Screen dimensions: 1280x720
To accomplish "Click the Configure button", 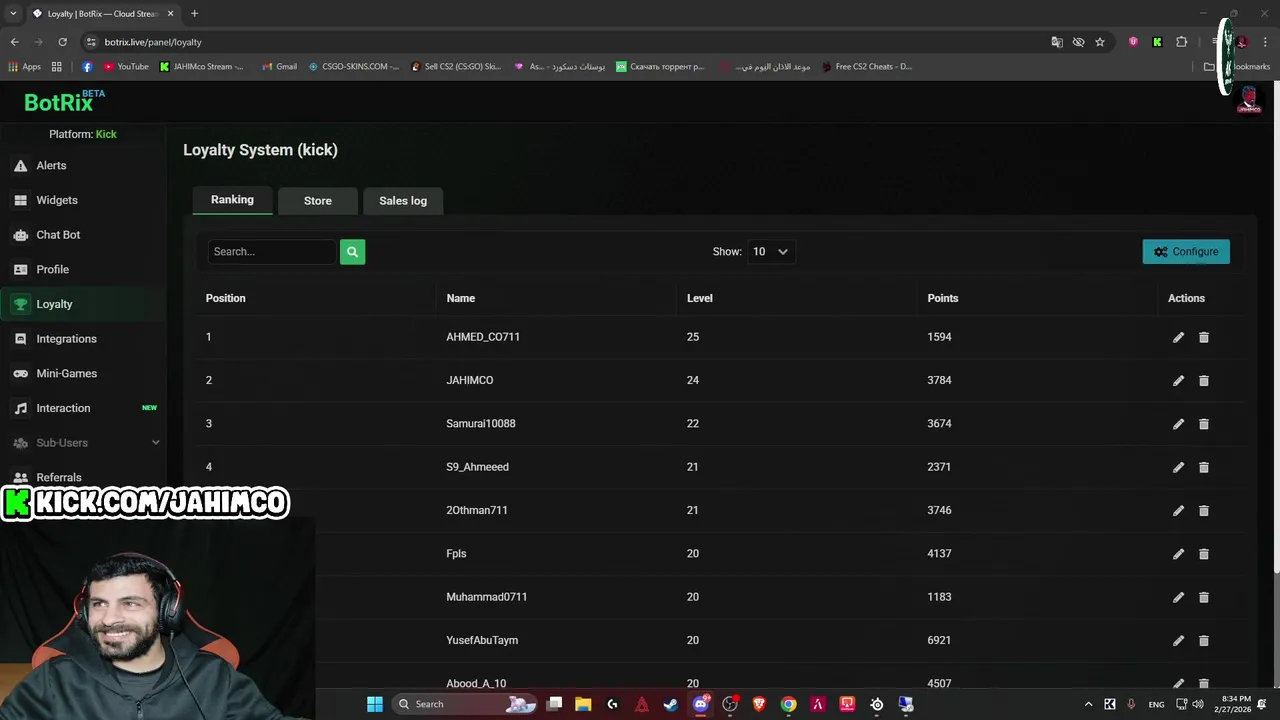I will tap(1186, 252).
